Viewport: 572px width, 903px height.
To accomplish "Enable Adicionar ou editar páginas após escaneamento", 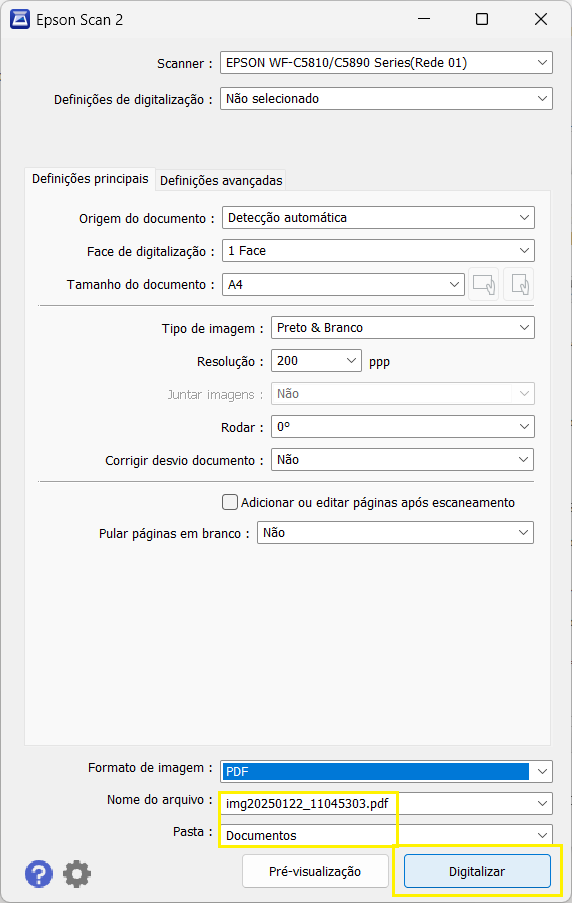I will tap(230, 502).
